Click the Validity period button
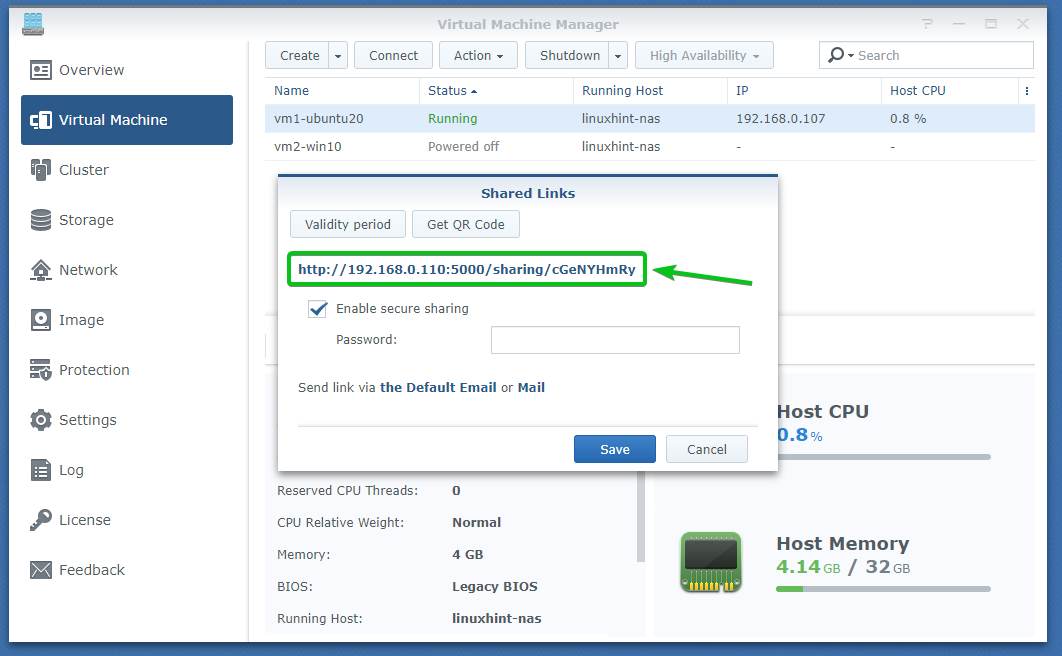The image size is (1062, 656). 347,224
